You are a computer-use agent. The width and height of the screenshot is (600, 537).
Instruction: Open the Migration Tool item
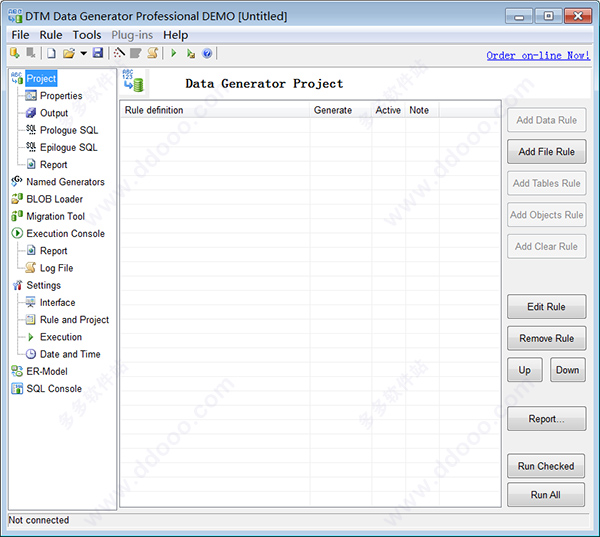(55, 216)
